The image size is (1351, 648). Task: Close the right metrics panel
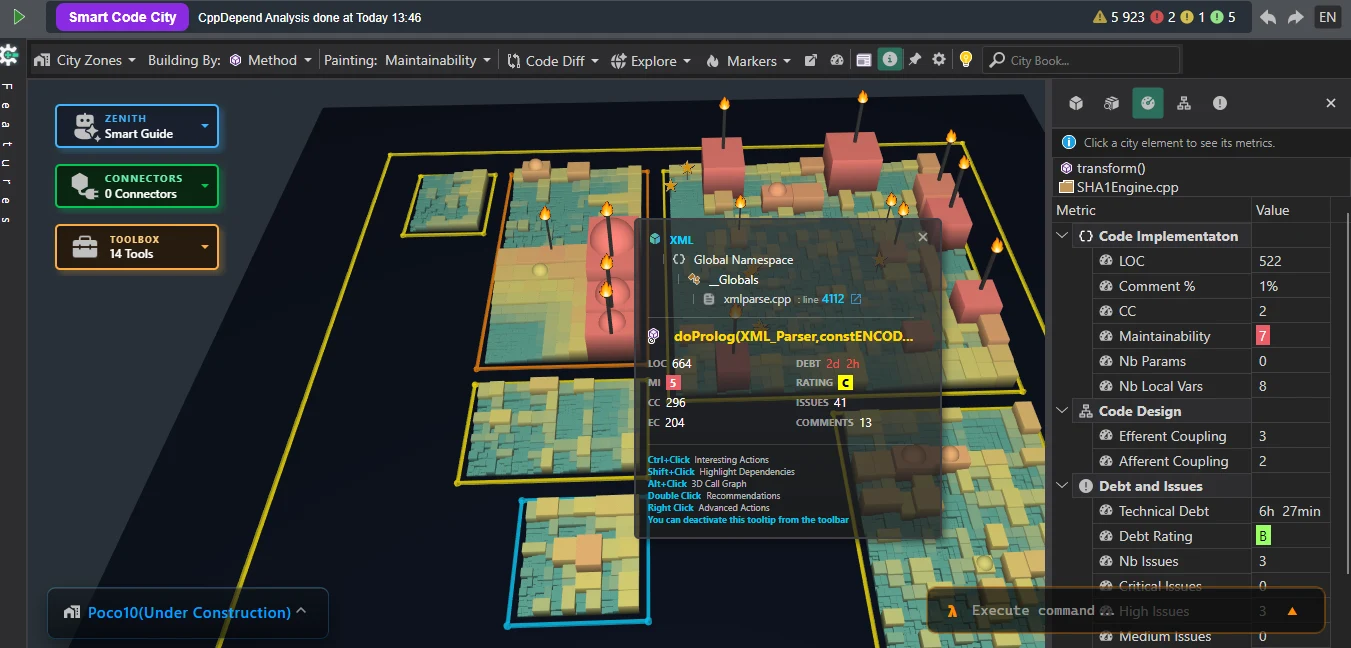click(1331, 103)
